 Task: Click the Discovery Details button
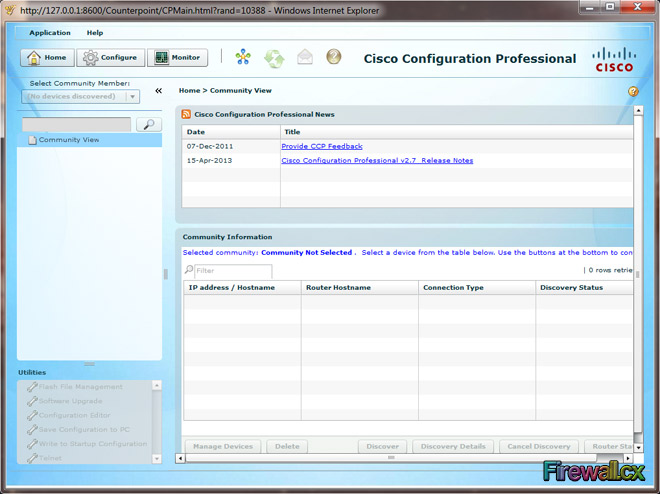[x=453, y=446]
